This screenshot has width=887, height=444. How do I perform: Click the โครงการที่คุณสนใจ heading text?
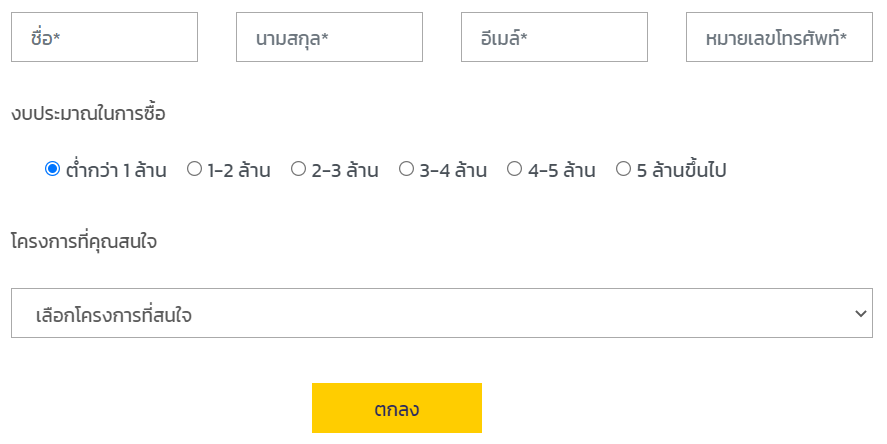[83, 241]
